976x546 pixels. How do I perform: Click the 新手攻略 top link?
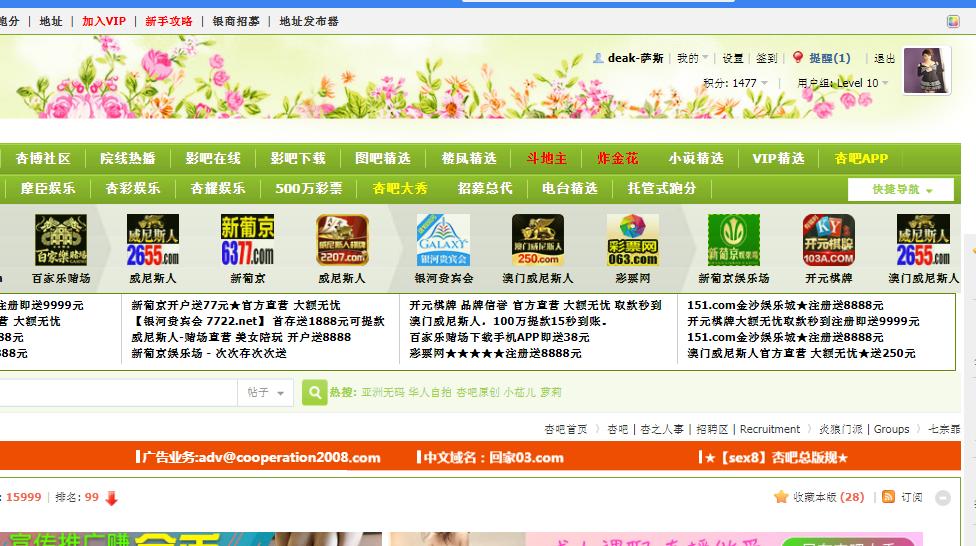(169, 21)
